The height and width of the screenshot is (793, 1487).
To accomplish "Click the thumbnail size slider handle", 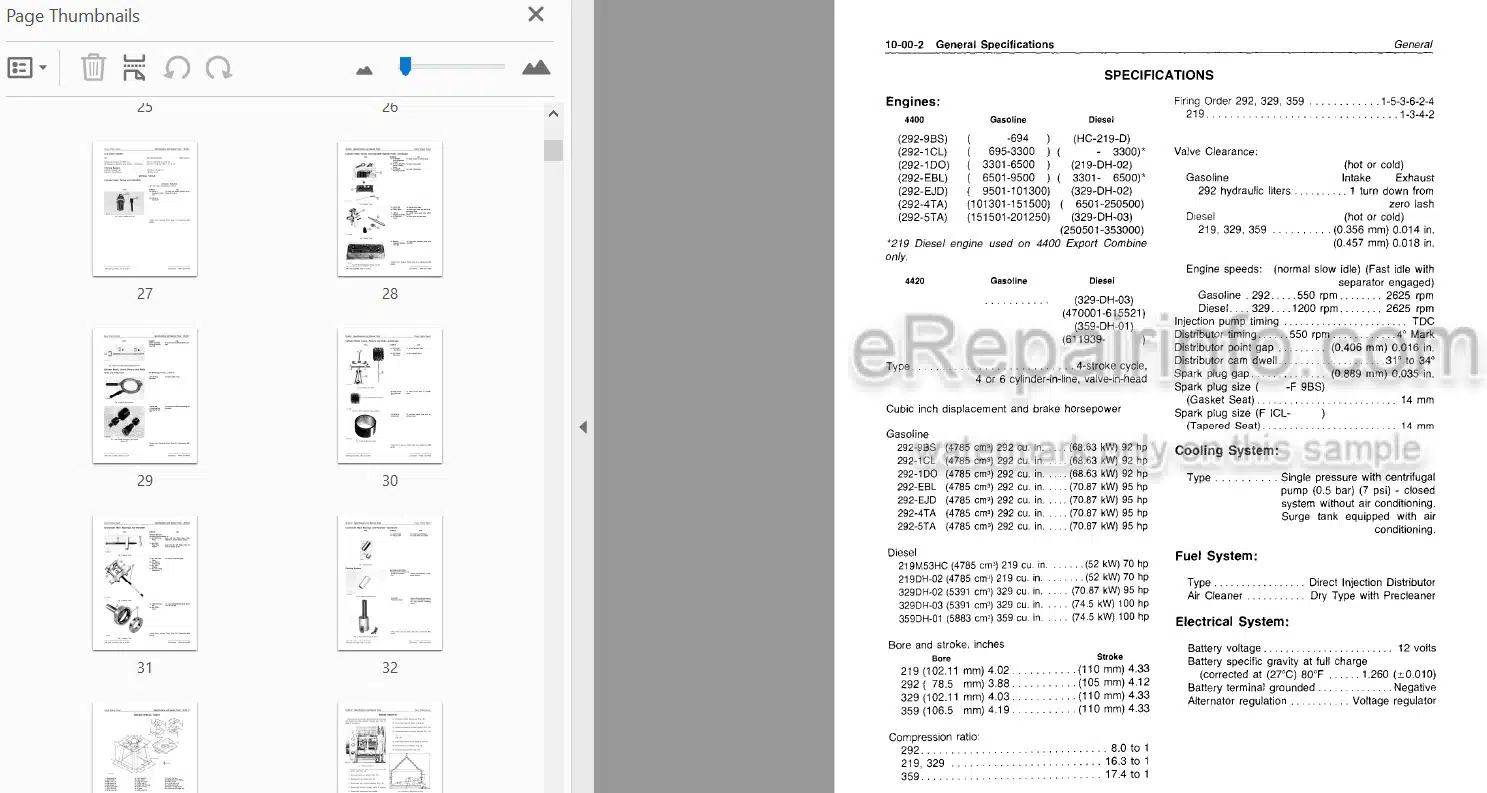I will [405, 66].
